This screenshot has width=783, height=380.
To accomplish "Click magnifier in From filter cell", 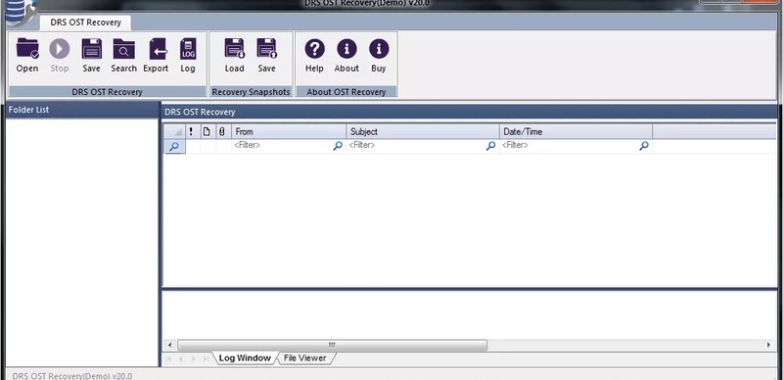I will coord(338,146).
